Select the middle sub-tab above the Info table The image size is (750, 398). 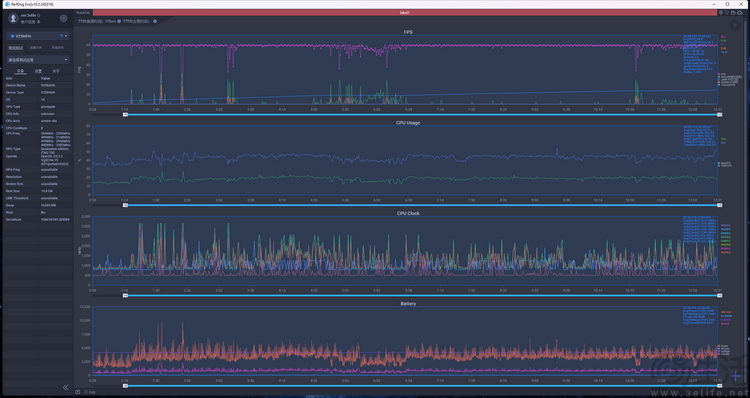pyautogui.click(x=38, y=71)
